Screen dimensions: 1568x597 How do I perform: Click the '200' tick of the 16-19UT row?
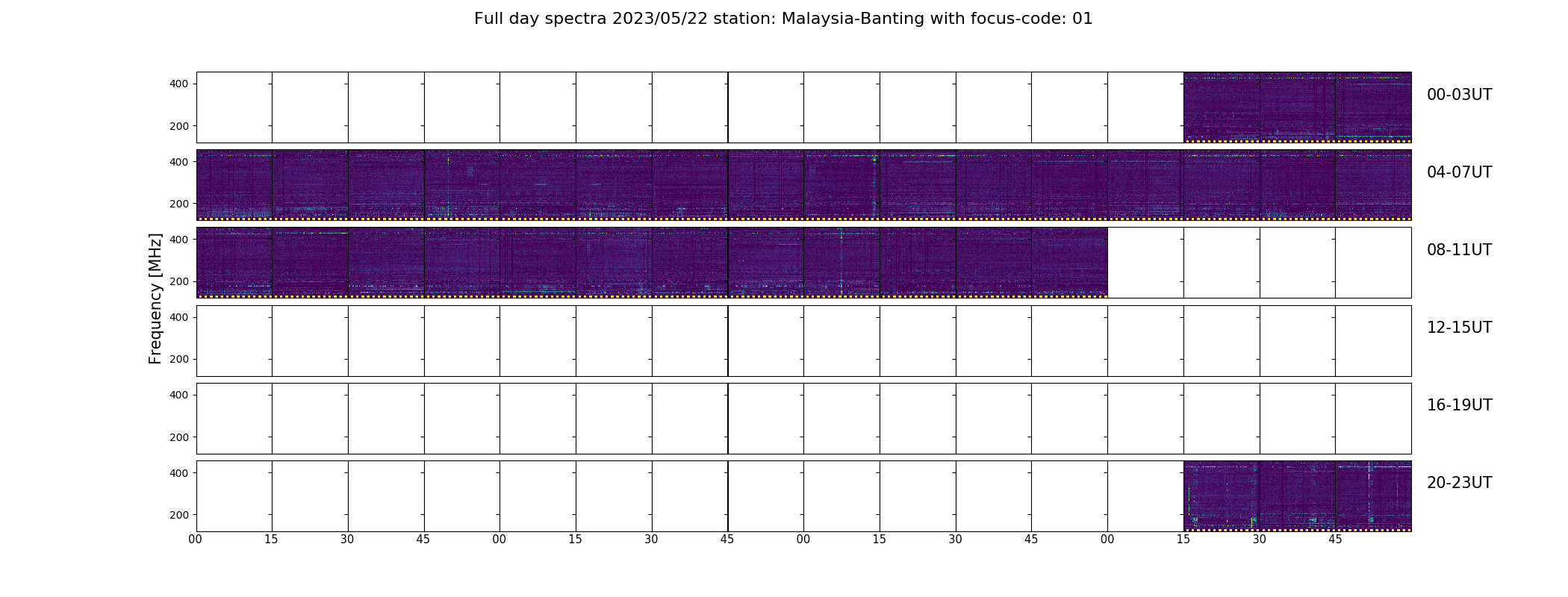[x=179, y=437]
